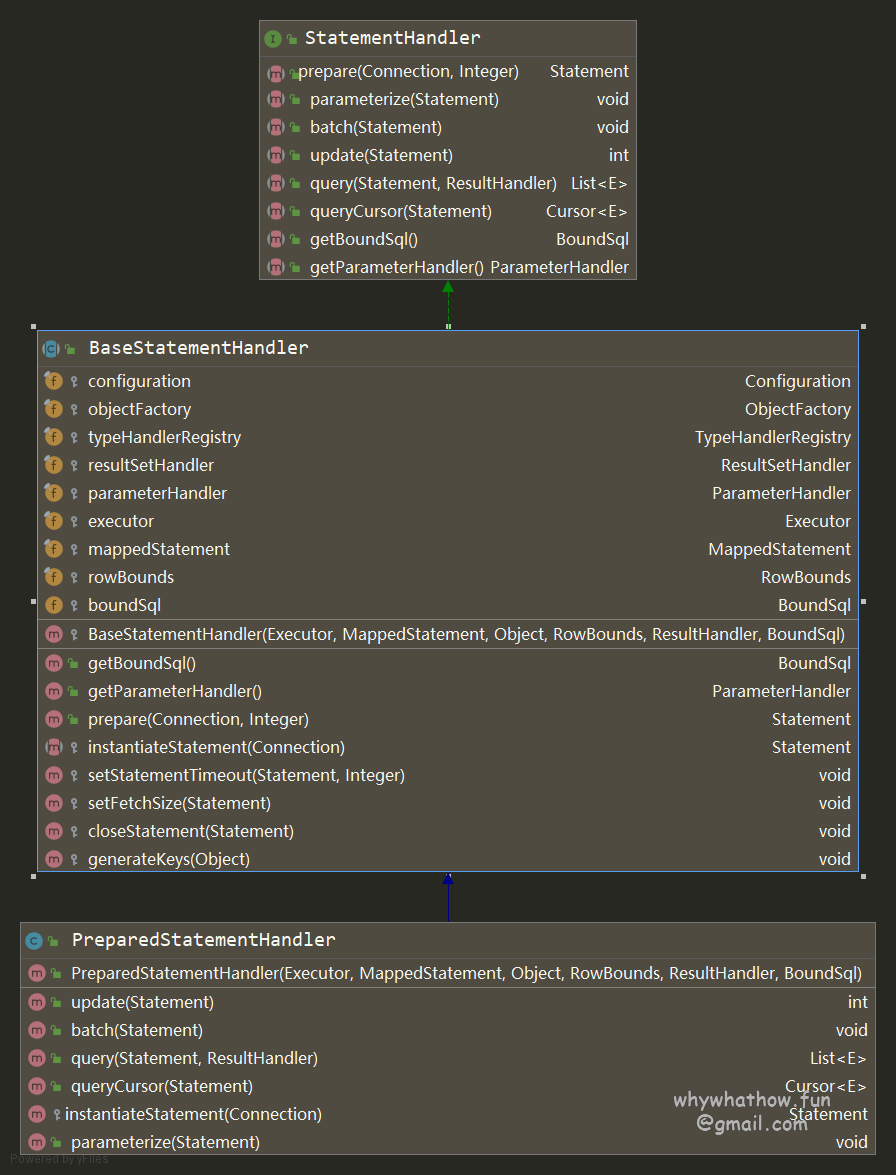Click the field icon beside rowBounds

point(54,577)
